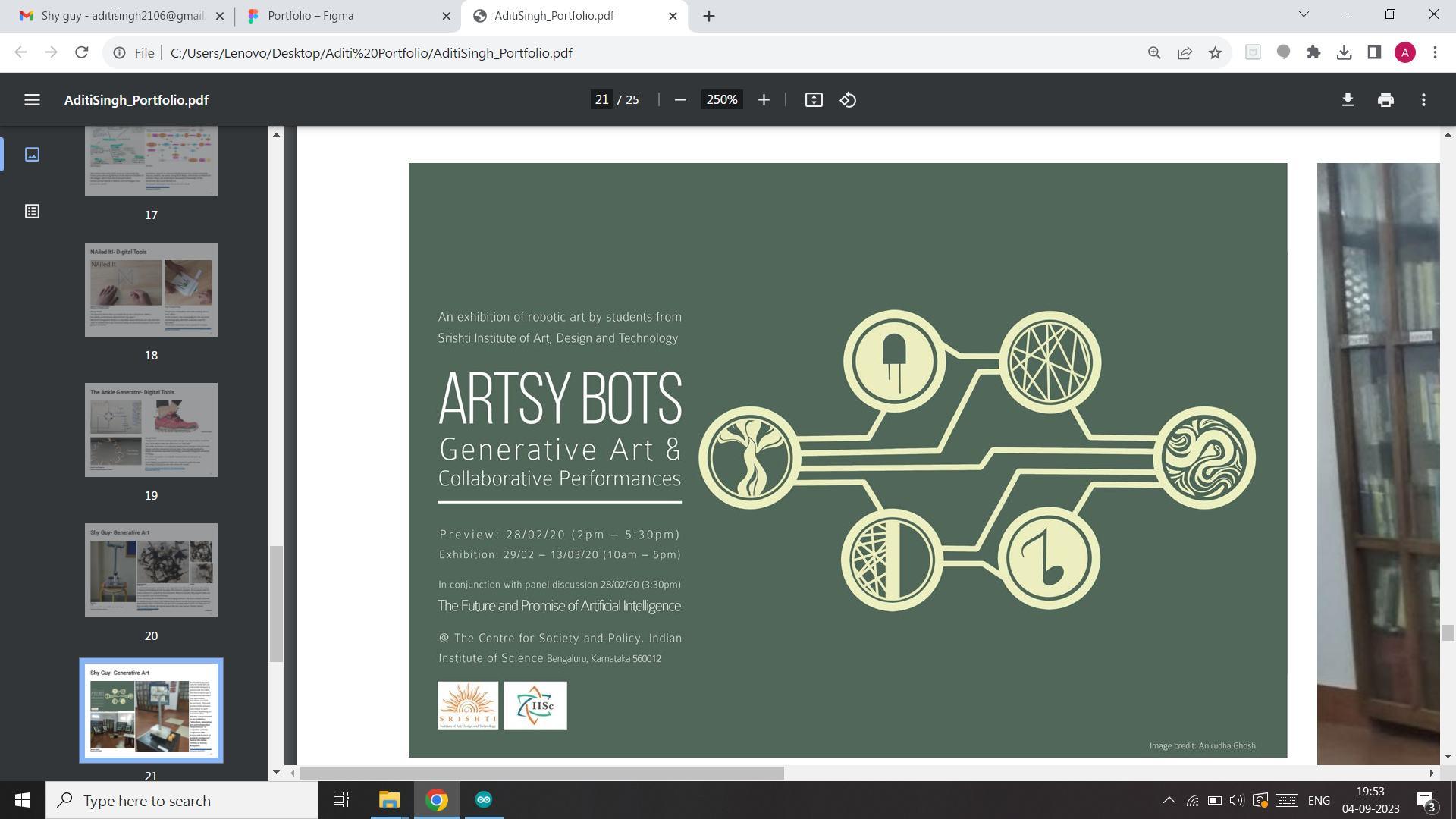Image resolution: width=1456 pixels, height=819 pixels.
Task: Click the zoom in plus button
Action: pos(764,100)
